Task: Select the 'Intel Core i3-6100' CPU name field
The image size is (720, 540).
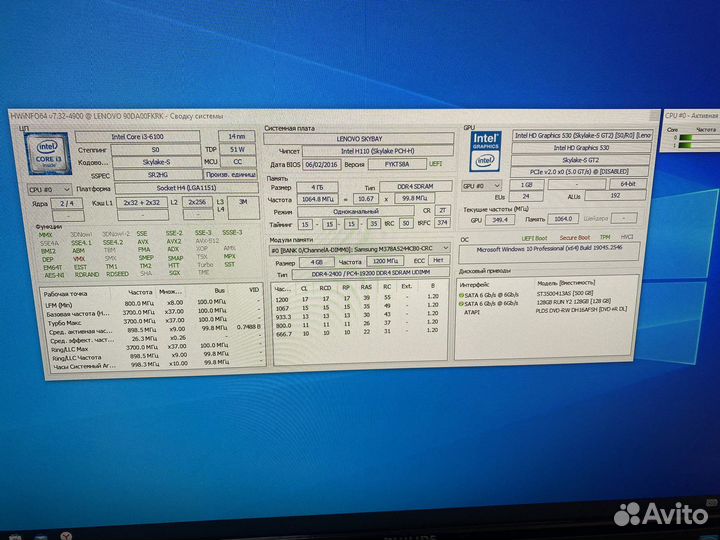Action: (x=137, y=137)
